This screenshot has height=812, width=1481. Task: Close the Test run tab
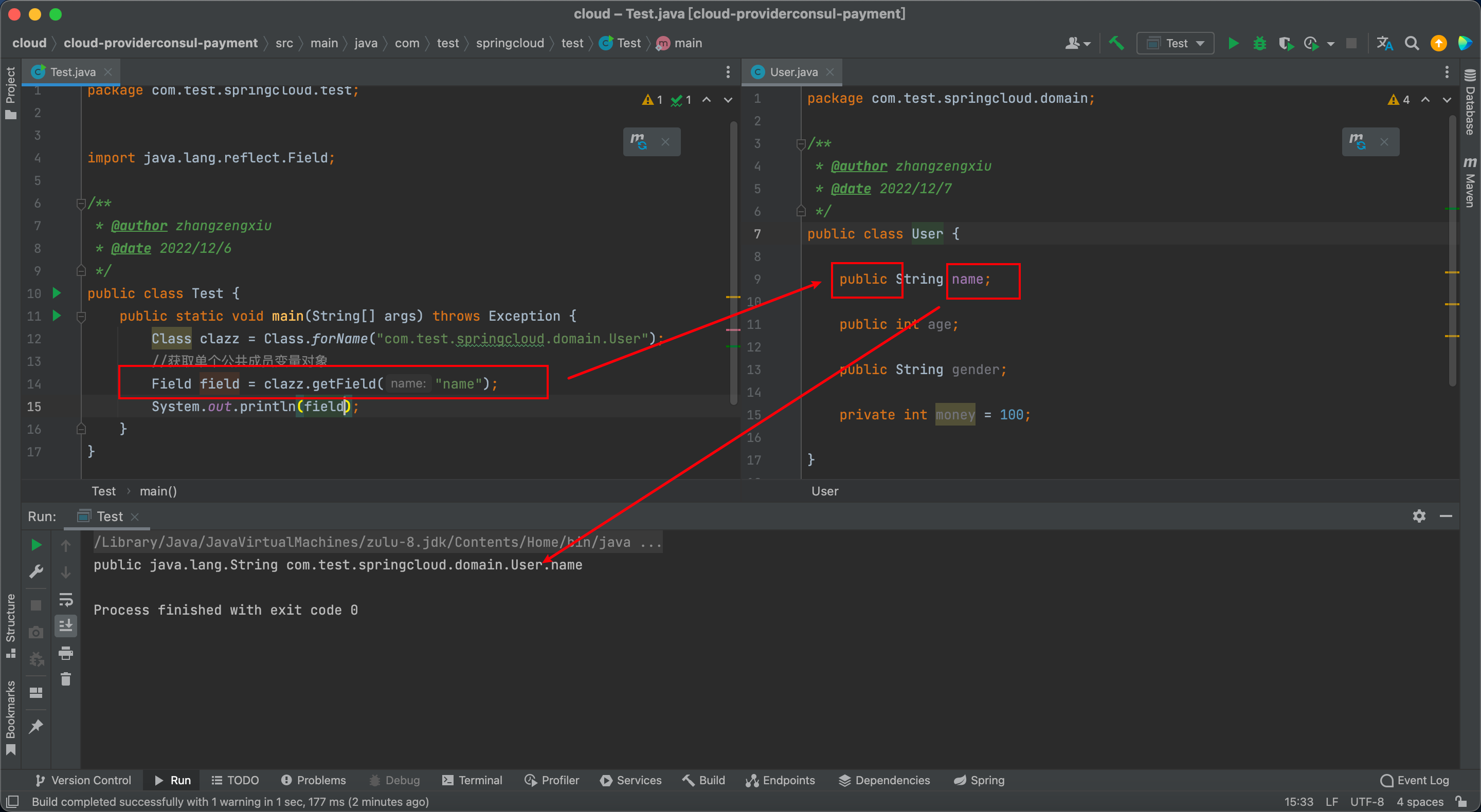click(x=135, y=516)
